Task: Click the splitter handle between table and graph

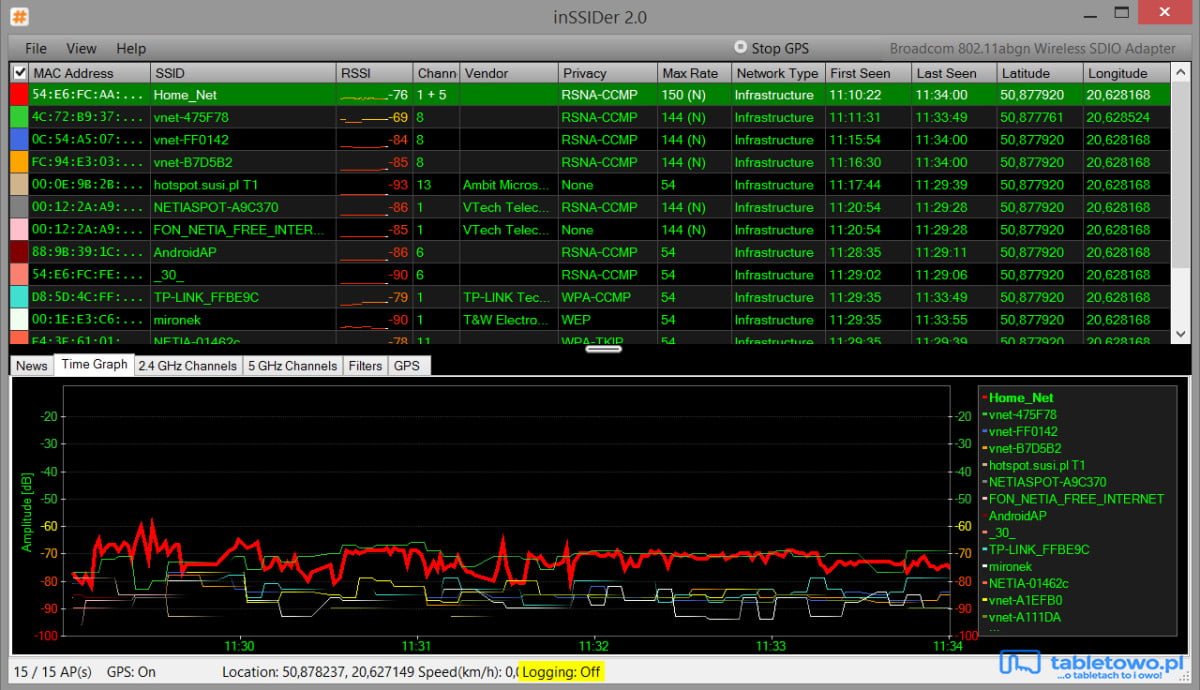Action: tap(603, 349)
